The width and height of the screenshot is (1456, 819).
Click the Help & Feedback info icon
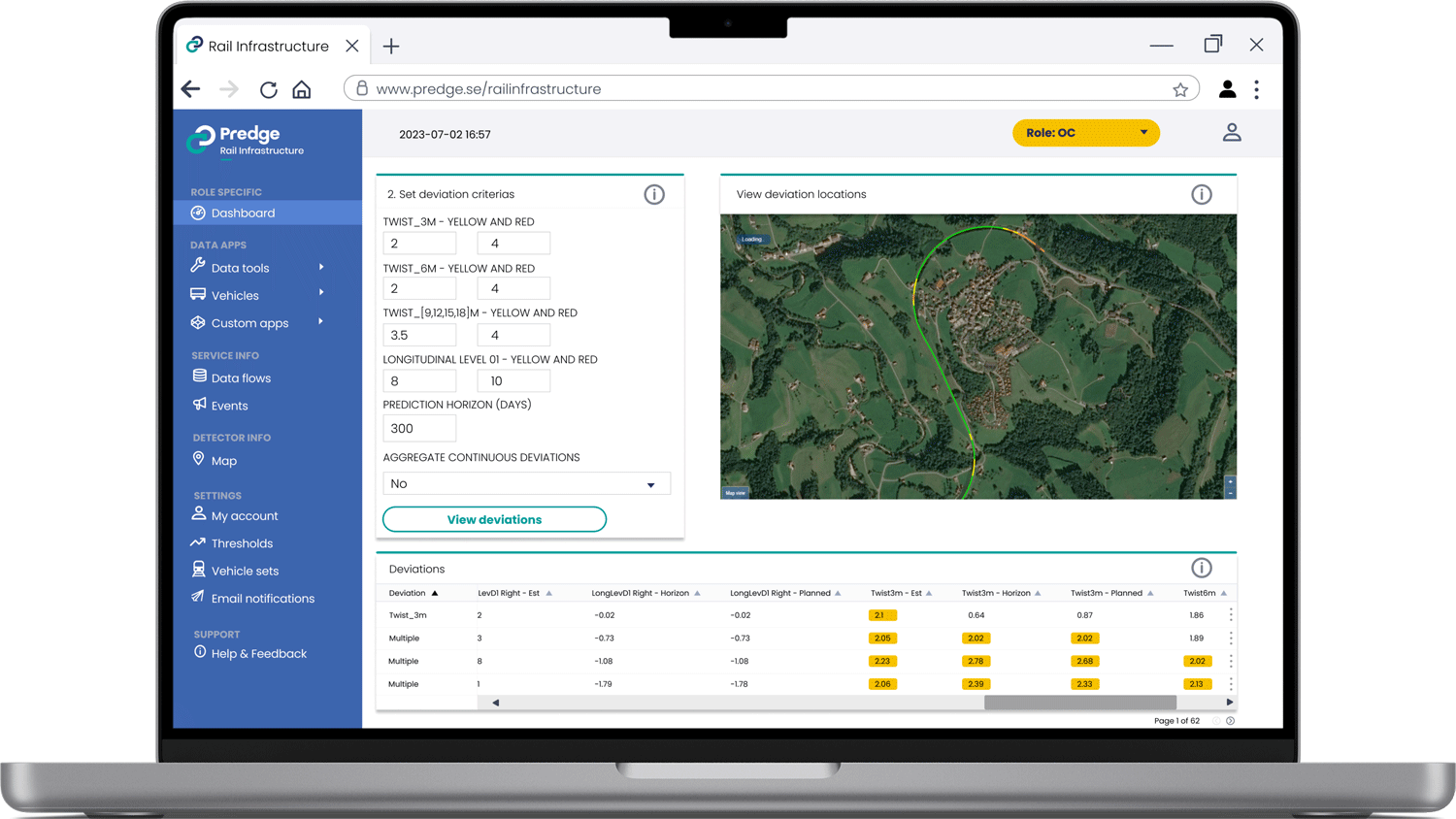click(x=200, y=652)
